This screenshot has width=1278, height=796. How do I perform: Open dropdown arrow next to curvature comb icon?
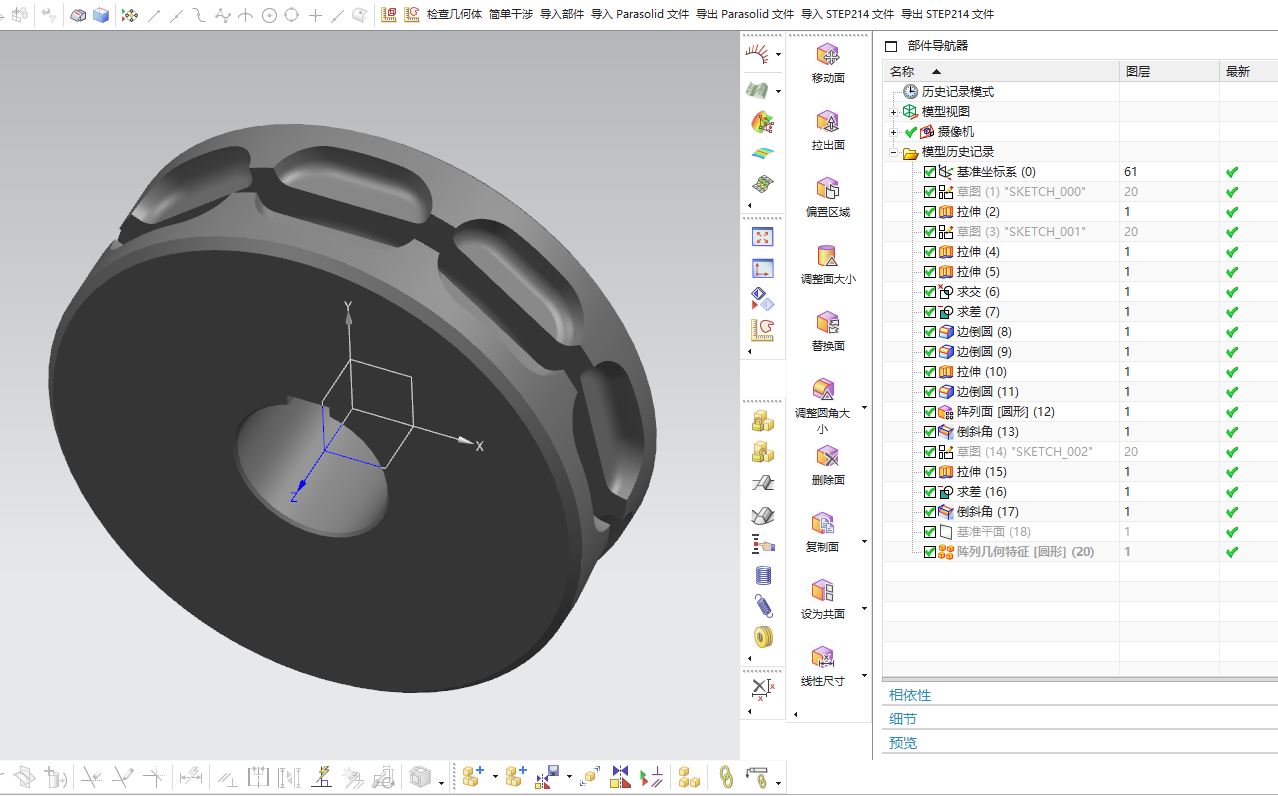coord(778,55)
